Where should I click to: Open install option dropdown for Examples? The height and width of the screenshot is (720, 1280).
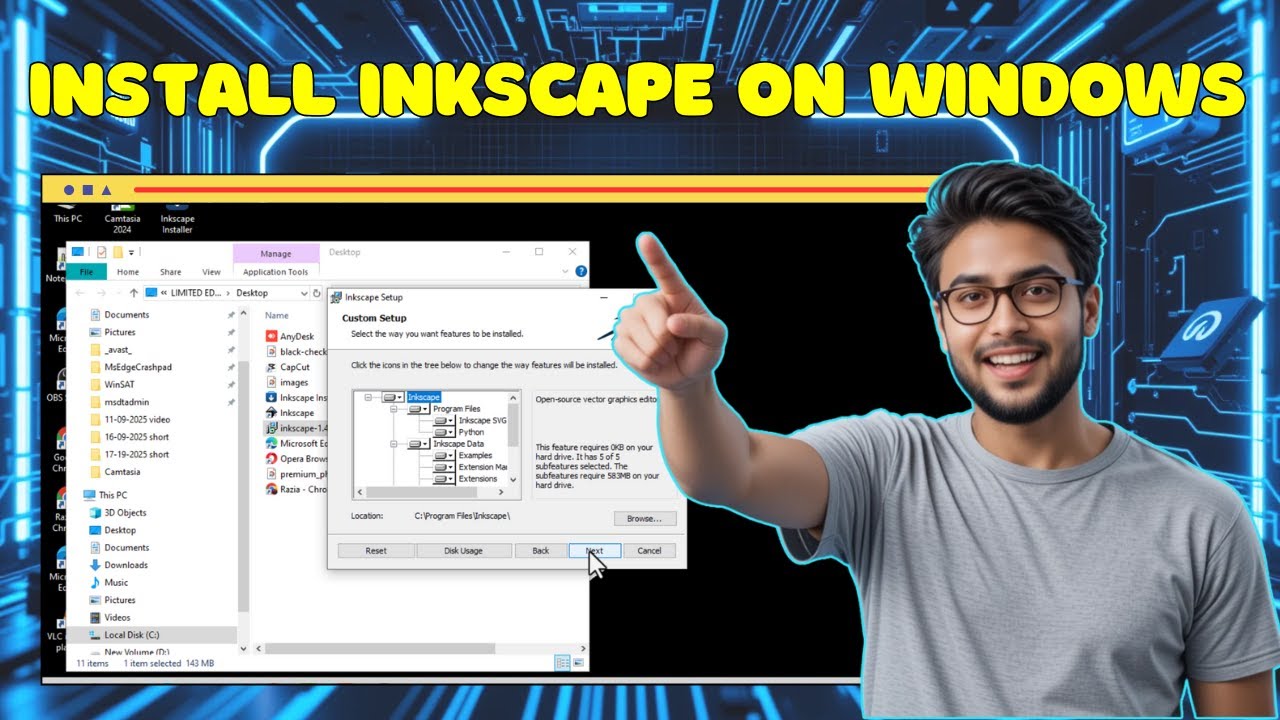[444, 455]
